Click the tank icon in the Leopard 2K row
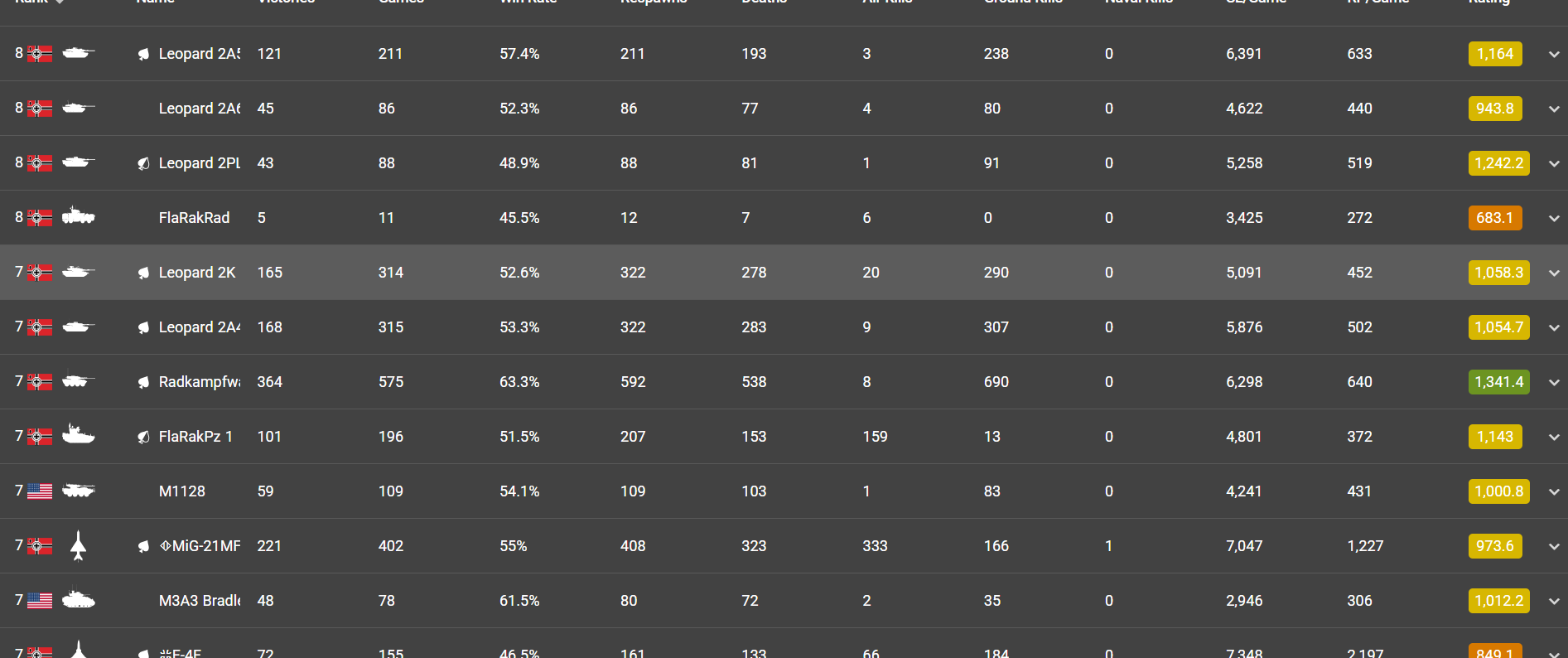1568x658 pixels. tap(78, 272)
